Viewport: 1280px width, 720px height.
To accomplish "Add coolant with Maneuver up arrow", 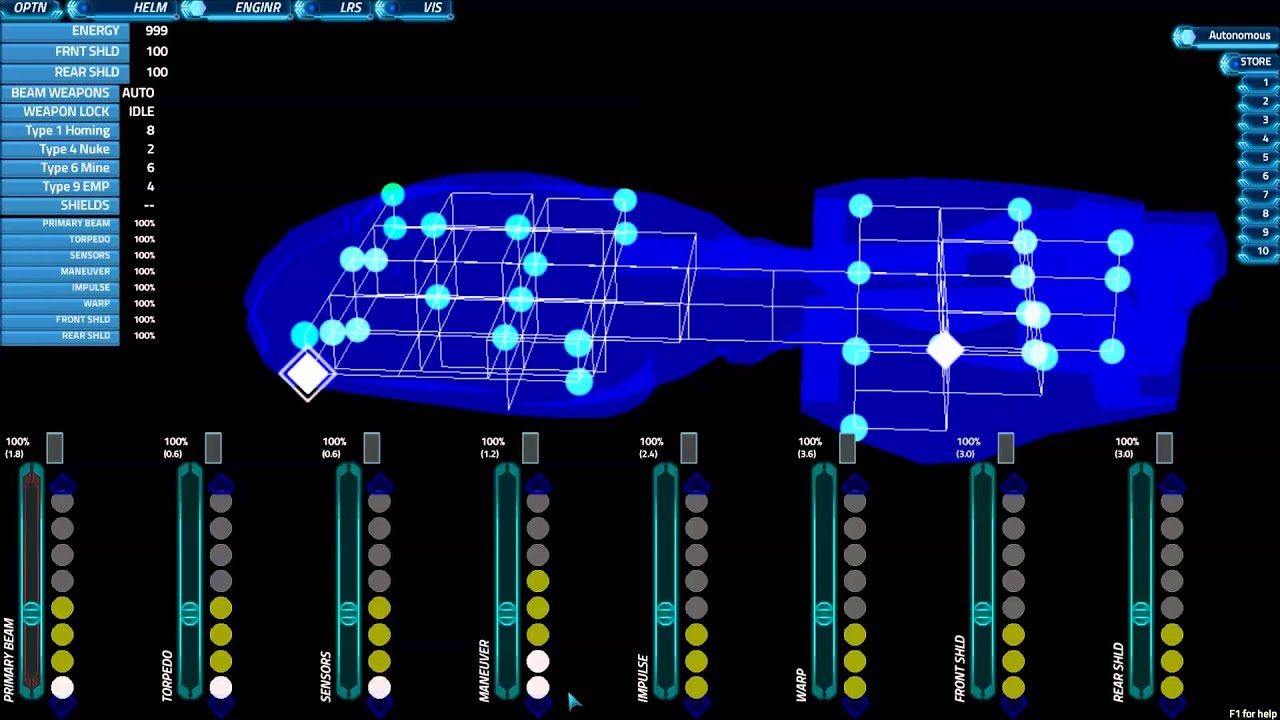I will click(x=538, y=485).
